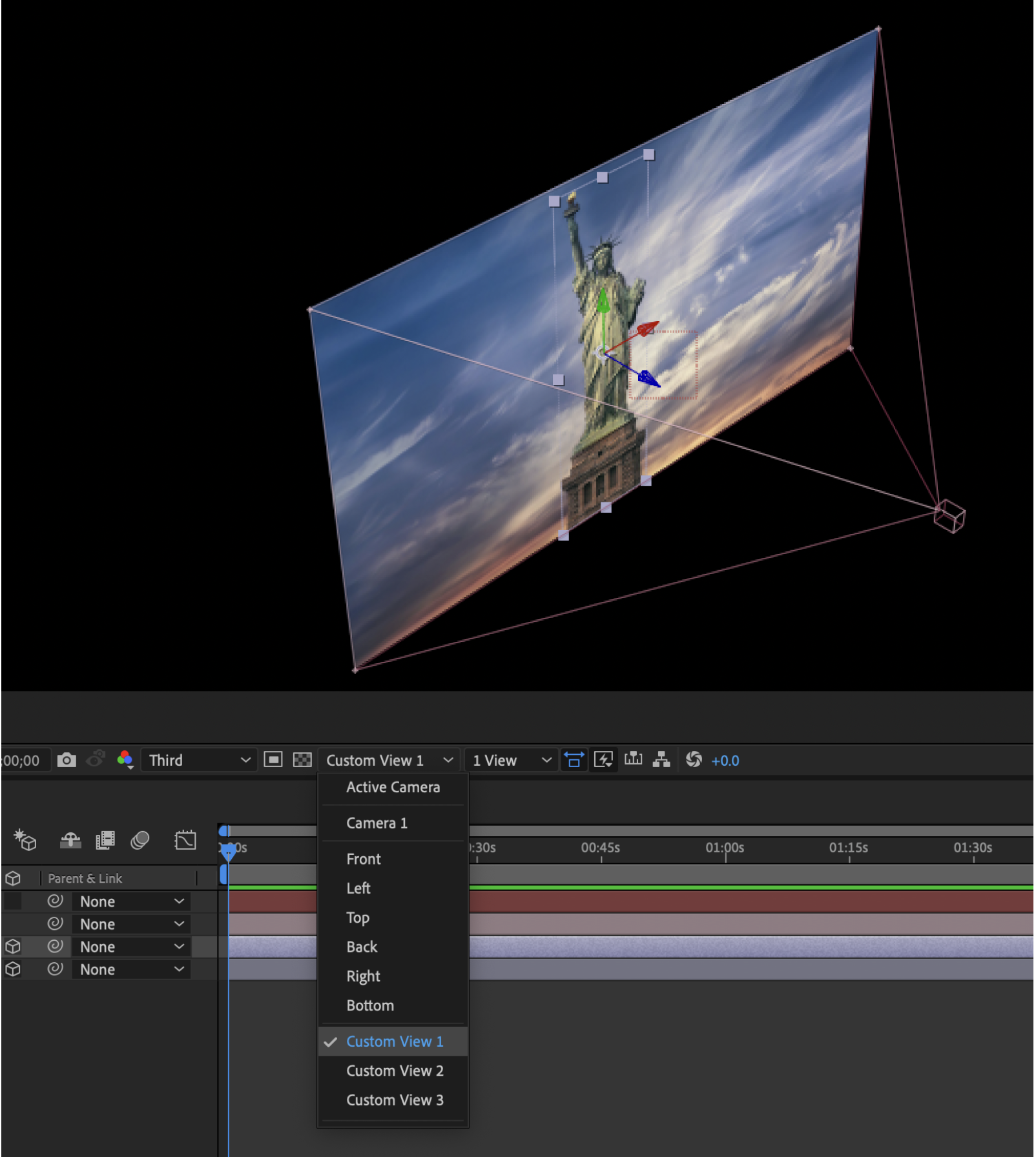Toggle the Motion Blur circles icon

point(140,840)
